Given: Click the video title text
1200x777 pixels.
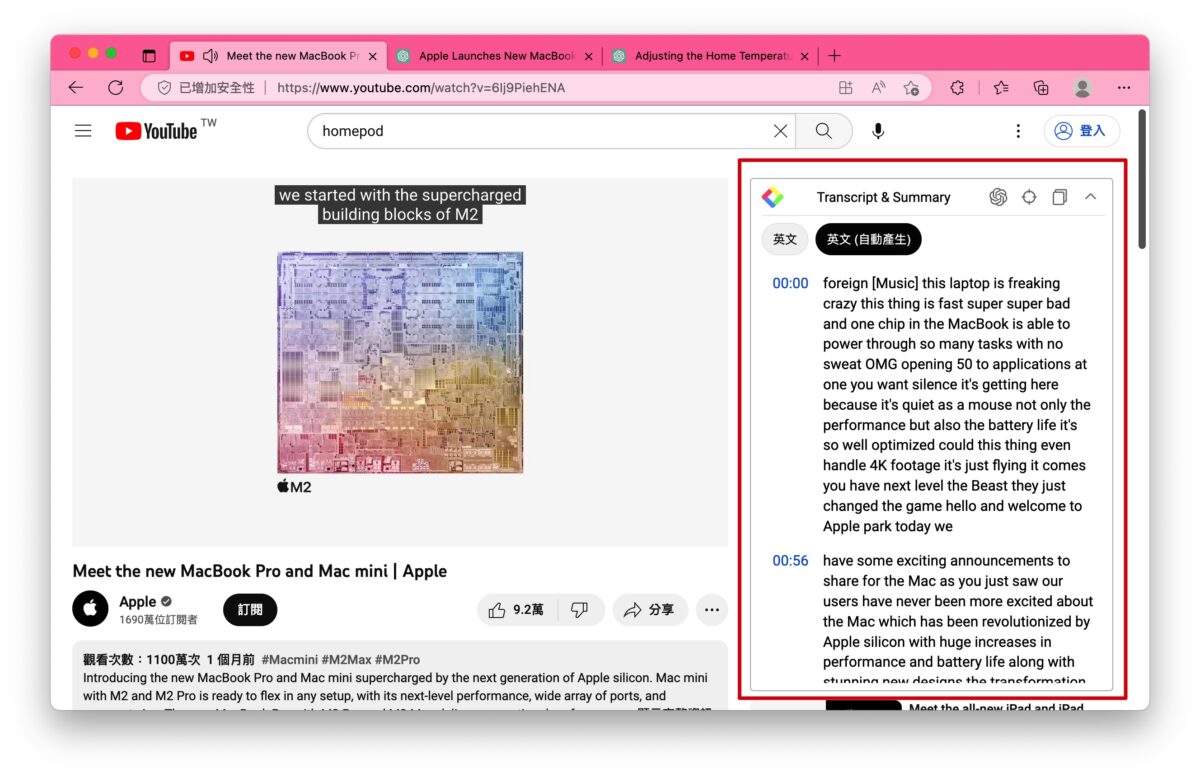Looking at the screenshot, I should (260, 571).
